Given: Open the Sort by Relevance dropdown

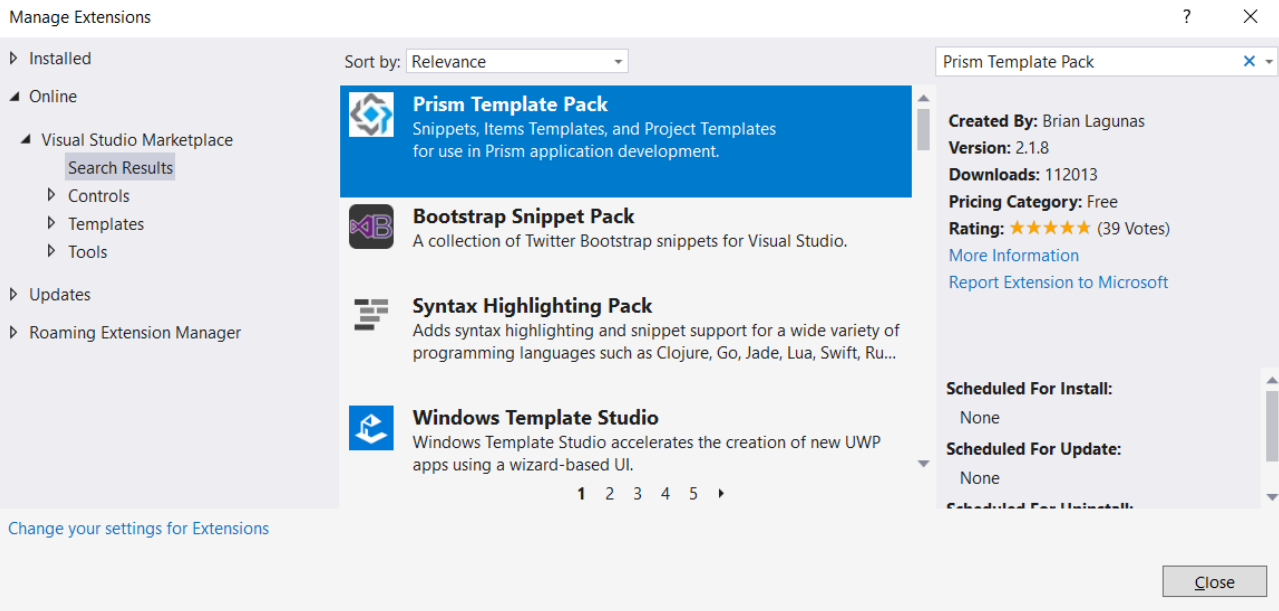Looking at the screenshot, I should [517, 62].
